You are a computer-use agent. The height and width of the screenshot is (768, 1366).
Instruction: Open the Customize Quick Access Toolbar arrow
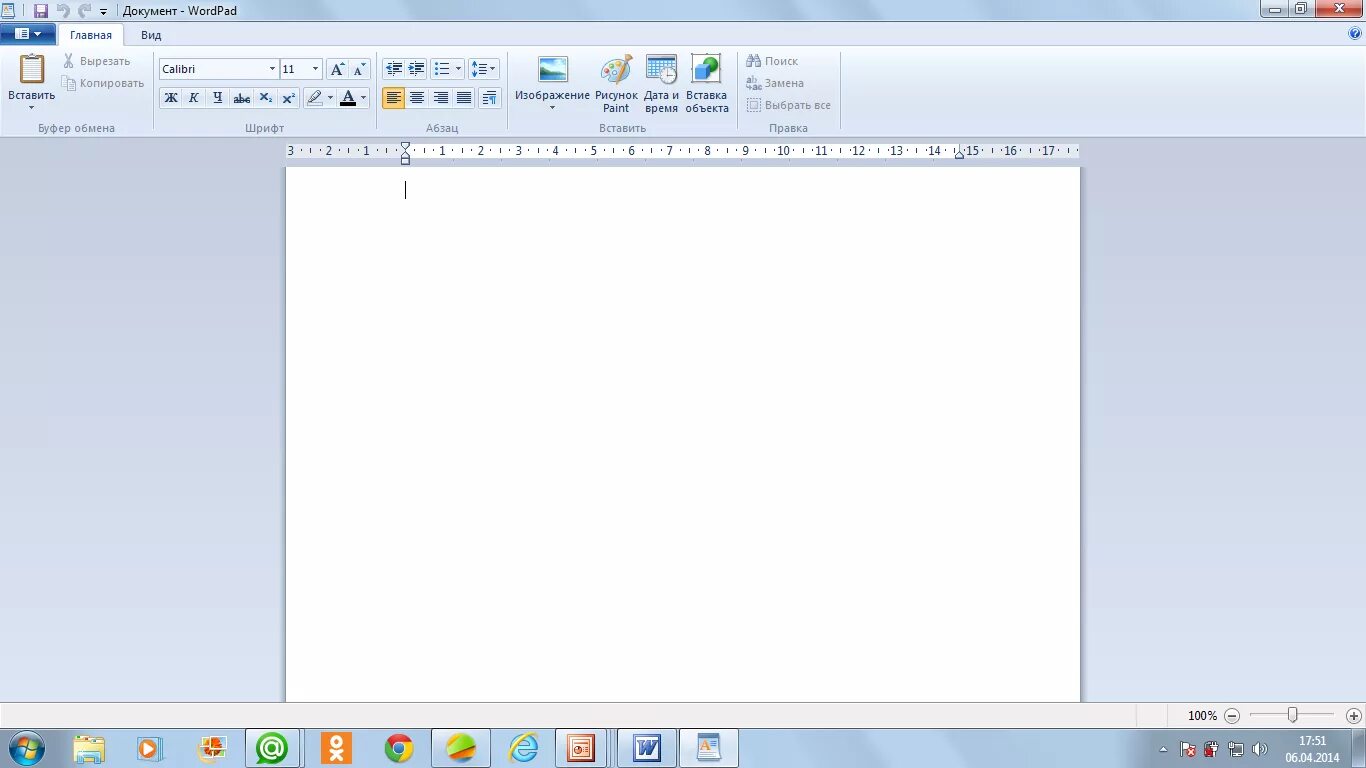coord(103,12)
